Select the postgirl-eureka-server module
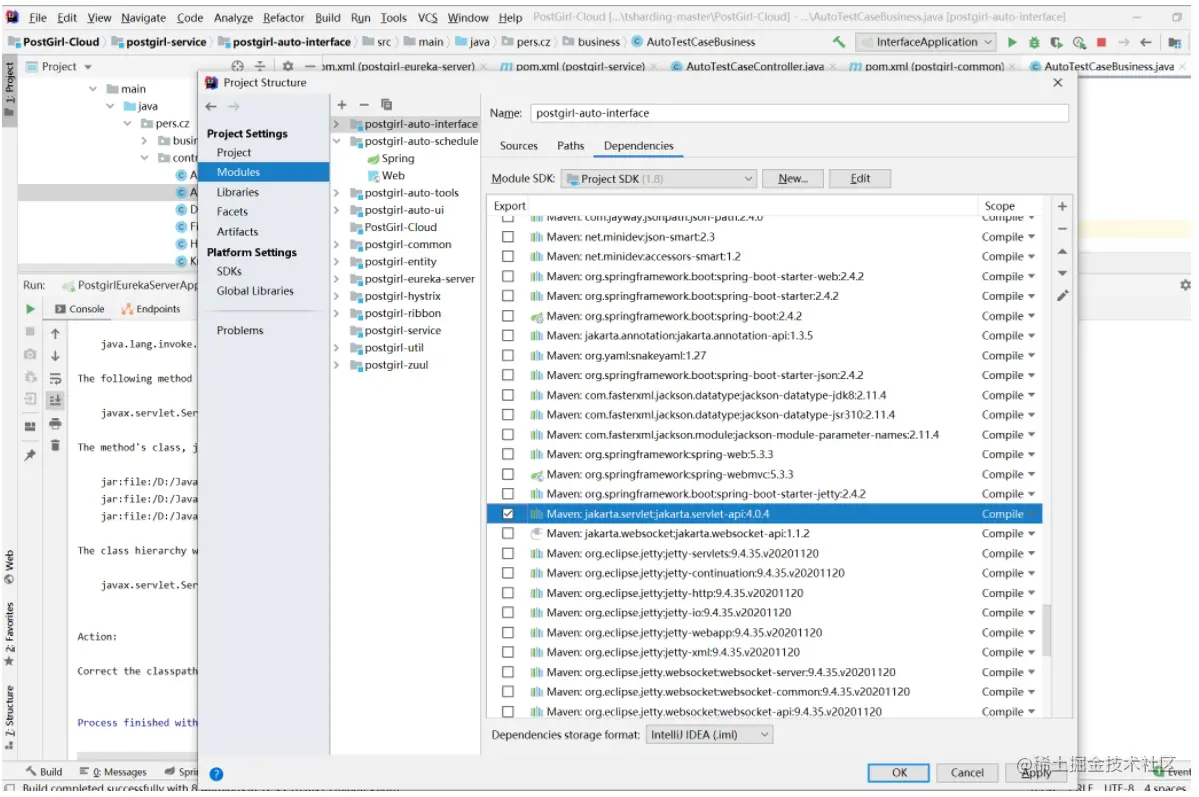The image size is (1199, 797). 419,279
